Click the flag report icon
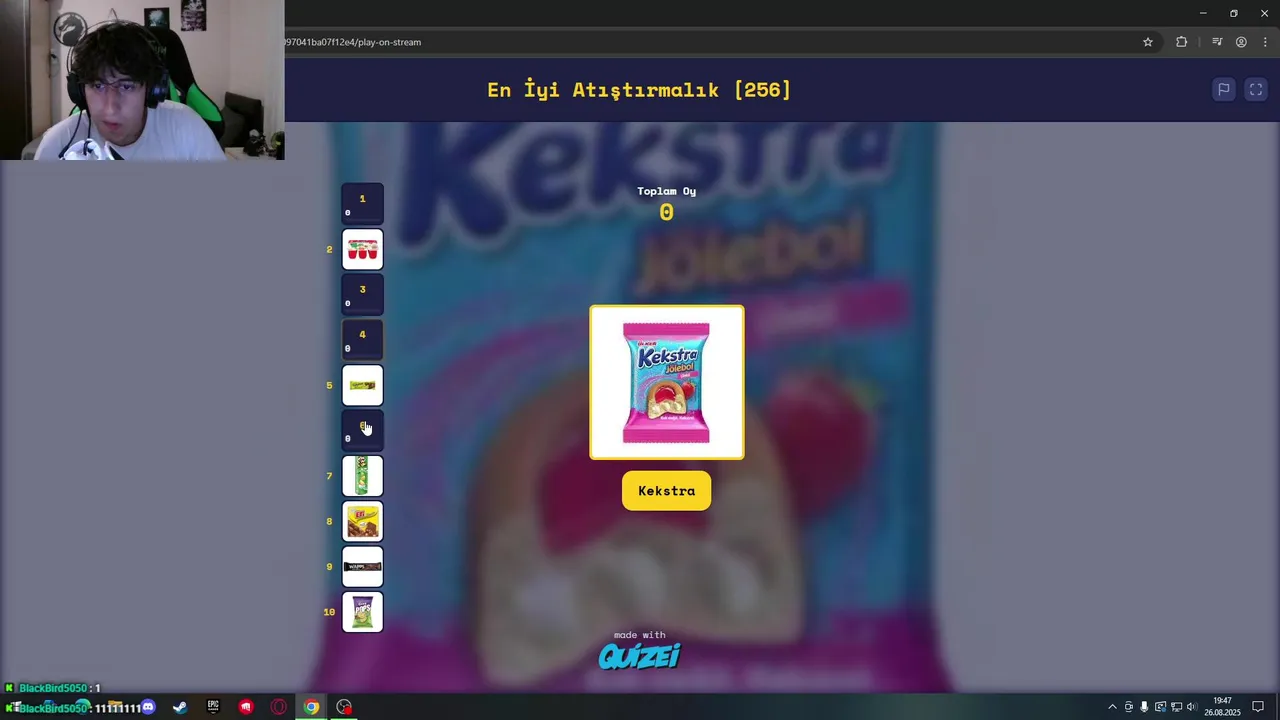 click(1223, 89)
